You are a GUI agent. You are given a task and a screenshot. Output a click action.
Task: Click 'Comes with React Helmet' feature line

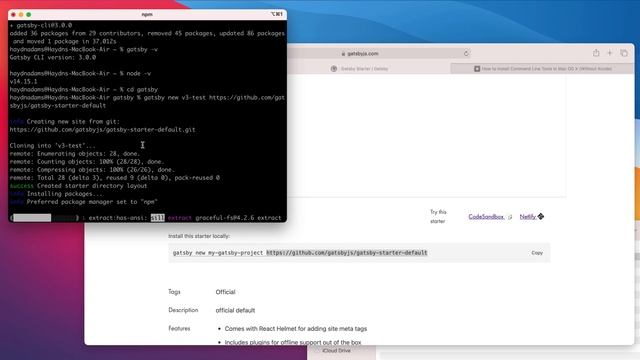(x=296, y=329)
